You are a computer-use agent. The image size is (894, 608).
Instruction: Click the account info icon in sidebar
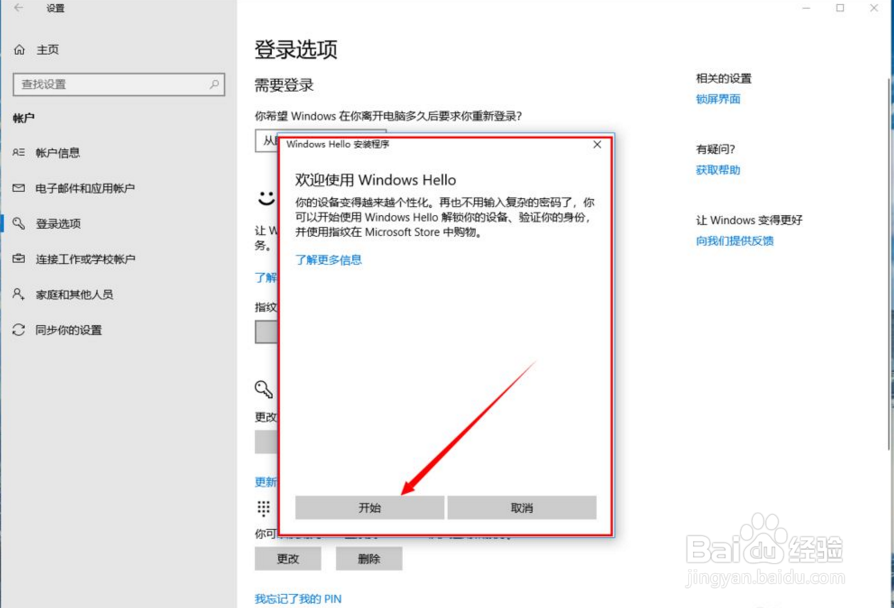pos(19,152)
